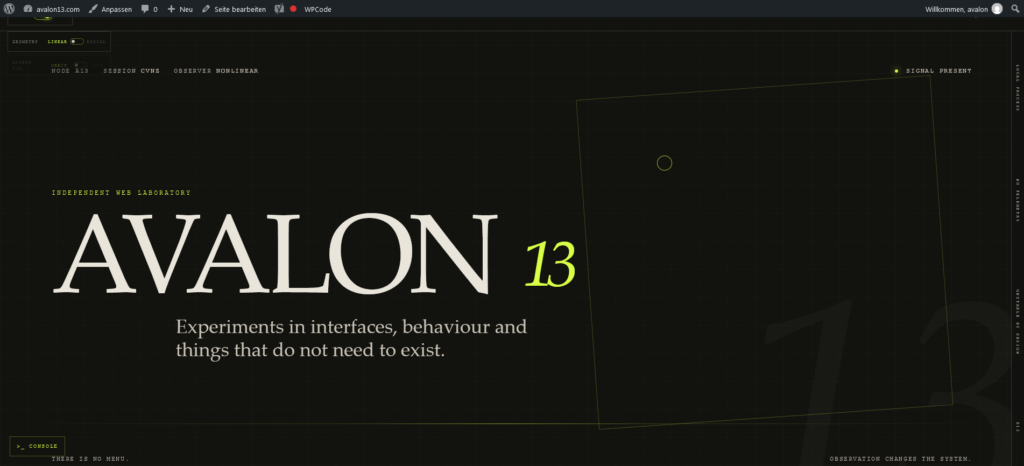The width and height of the screenshot is (1024, 466).
Task: Go to avalon13.com dashboard link
Action: click(52, 9)
